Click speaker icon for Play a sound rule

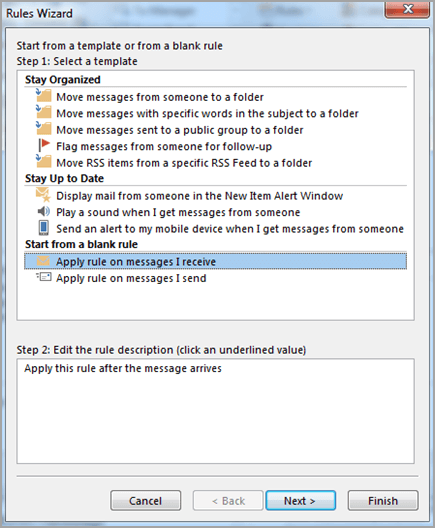click(x=43, y=211)
